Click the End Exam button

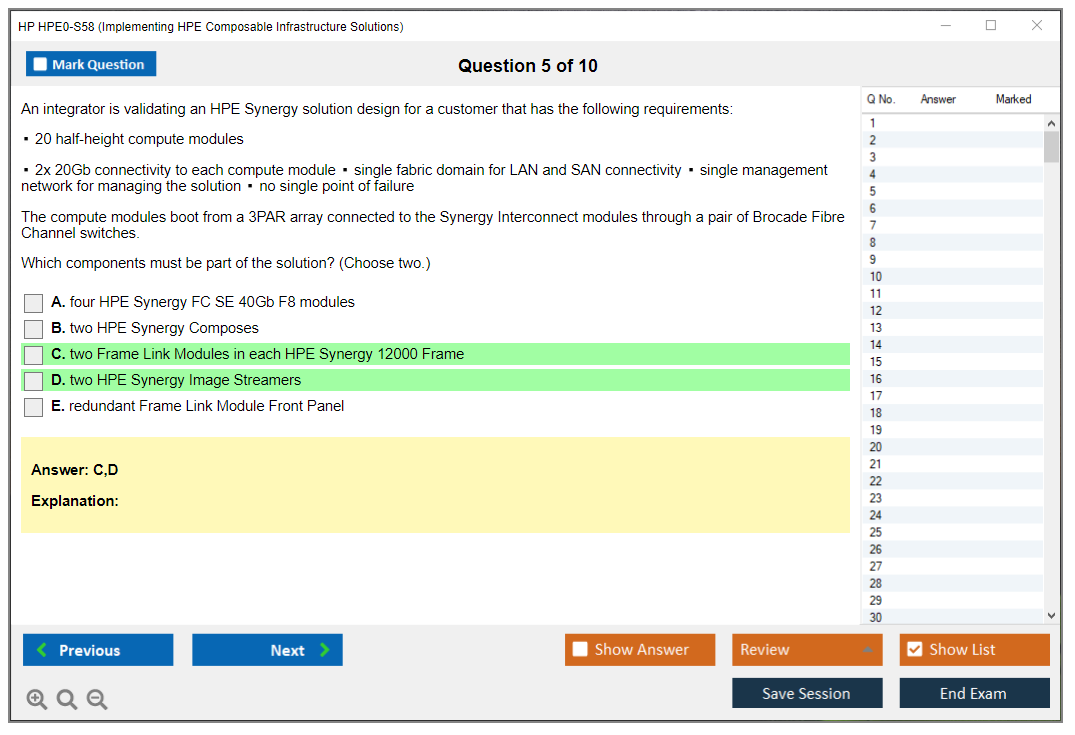tap(974, 693)
